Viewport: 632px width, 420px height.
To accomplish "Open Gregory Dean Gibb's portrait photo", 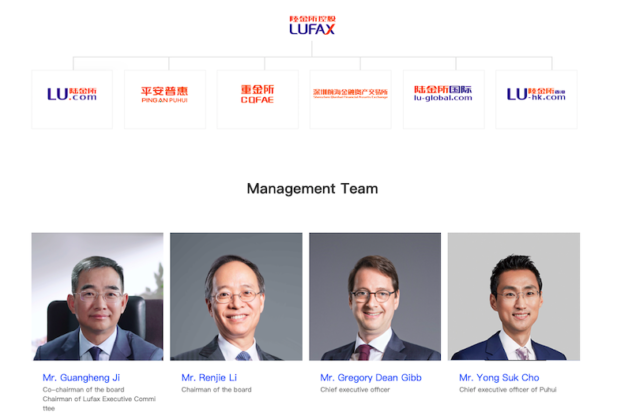I will 375,296.
